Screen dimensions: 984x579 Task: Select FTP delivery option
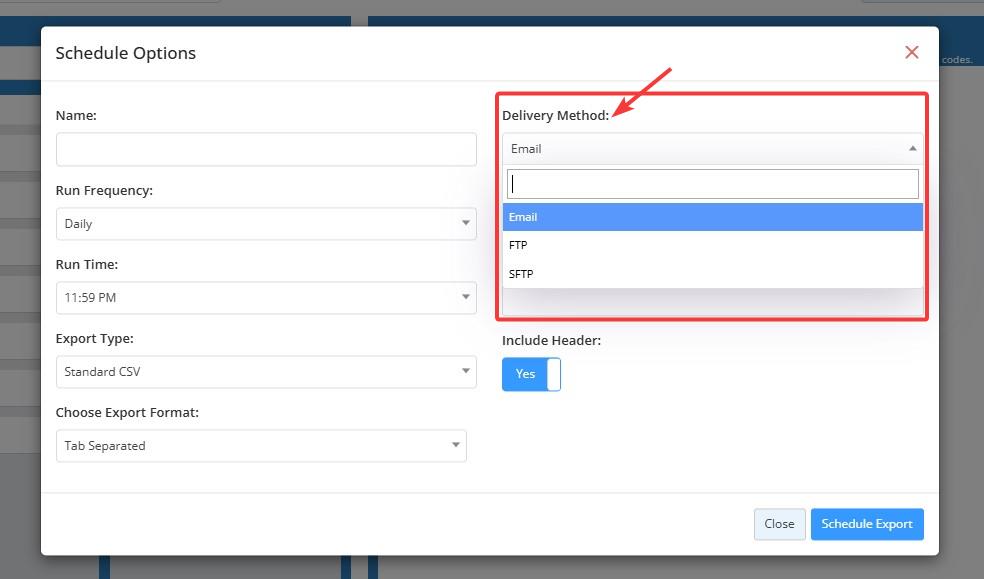click(x=713, y=245)
